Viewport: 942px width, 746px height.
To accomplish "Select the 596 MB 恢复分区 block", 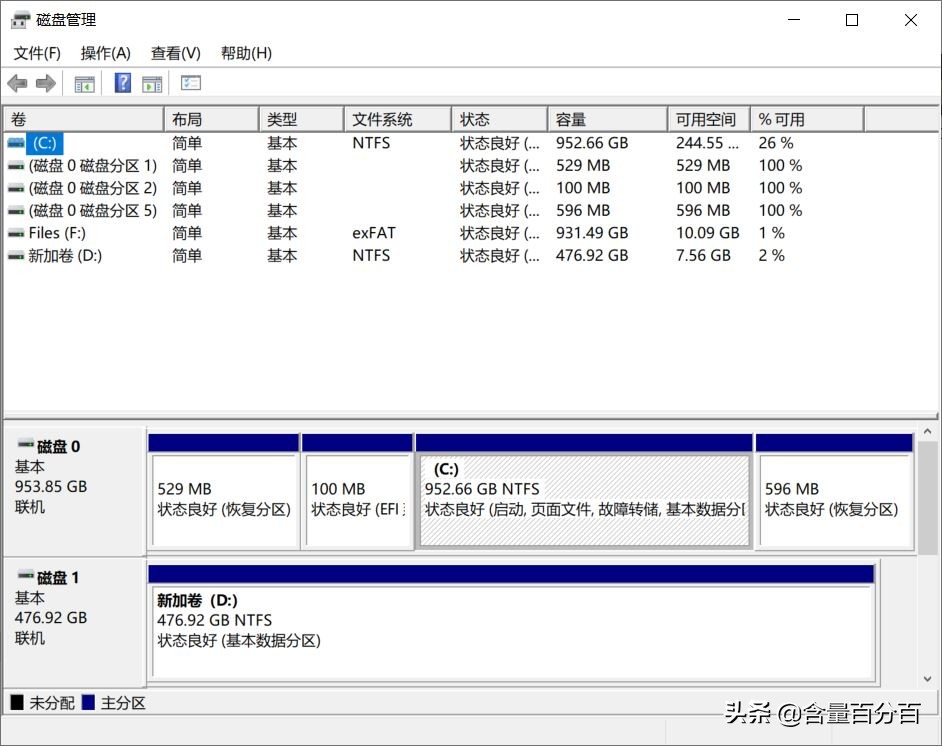I will pos(835,495).
